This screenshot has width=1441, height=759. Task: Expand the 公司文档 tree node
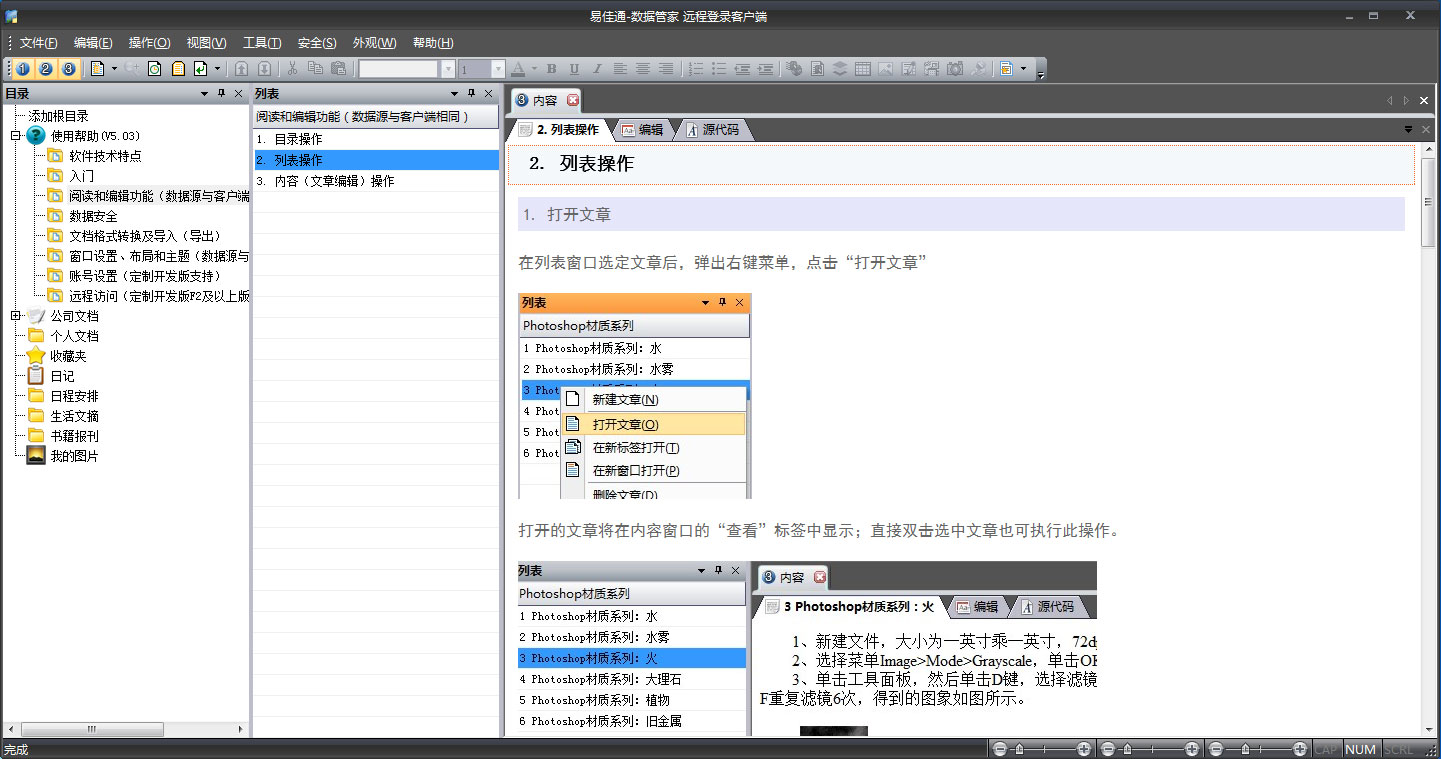point(16,316)
